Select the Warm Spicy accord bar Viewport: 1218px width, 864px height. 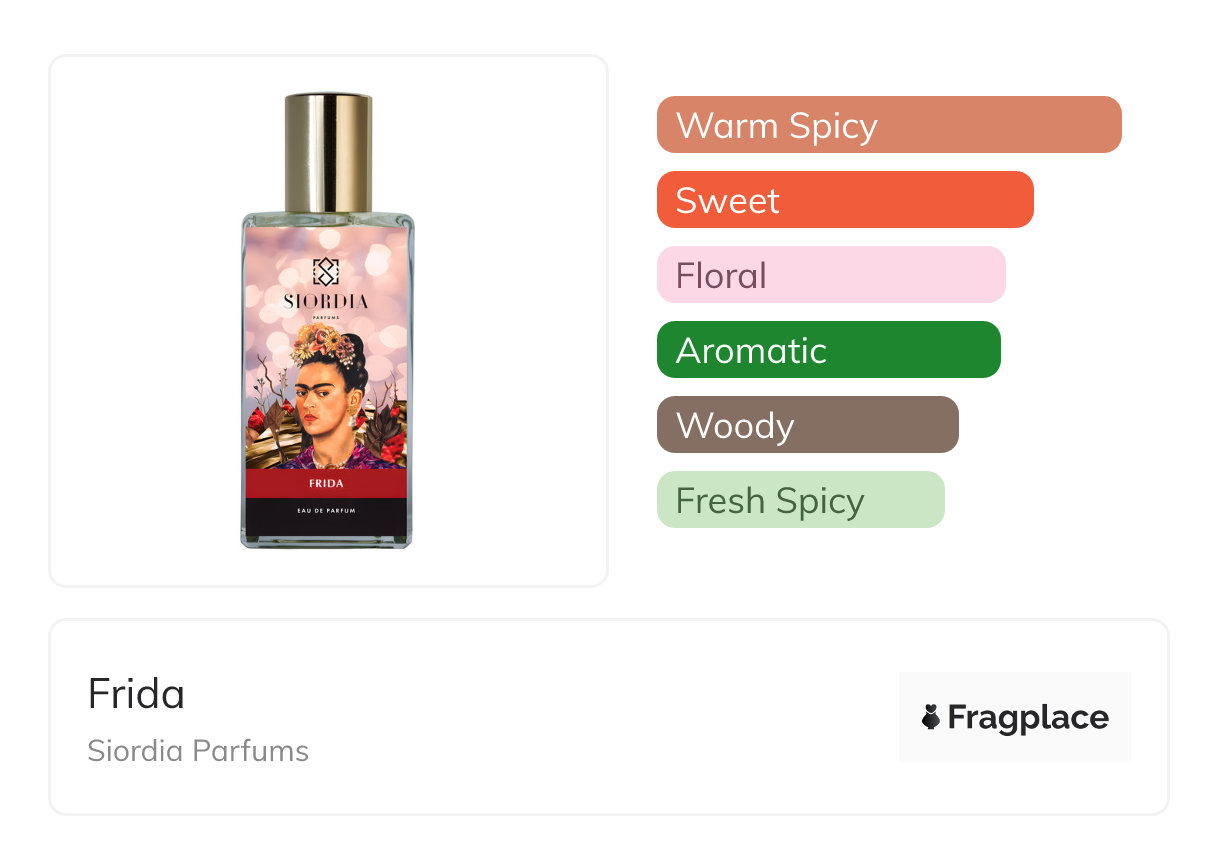pos(888,125)
